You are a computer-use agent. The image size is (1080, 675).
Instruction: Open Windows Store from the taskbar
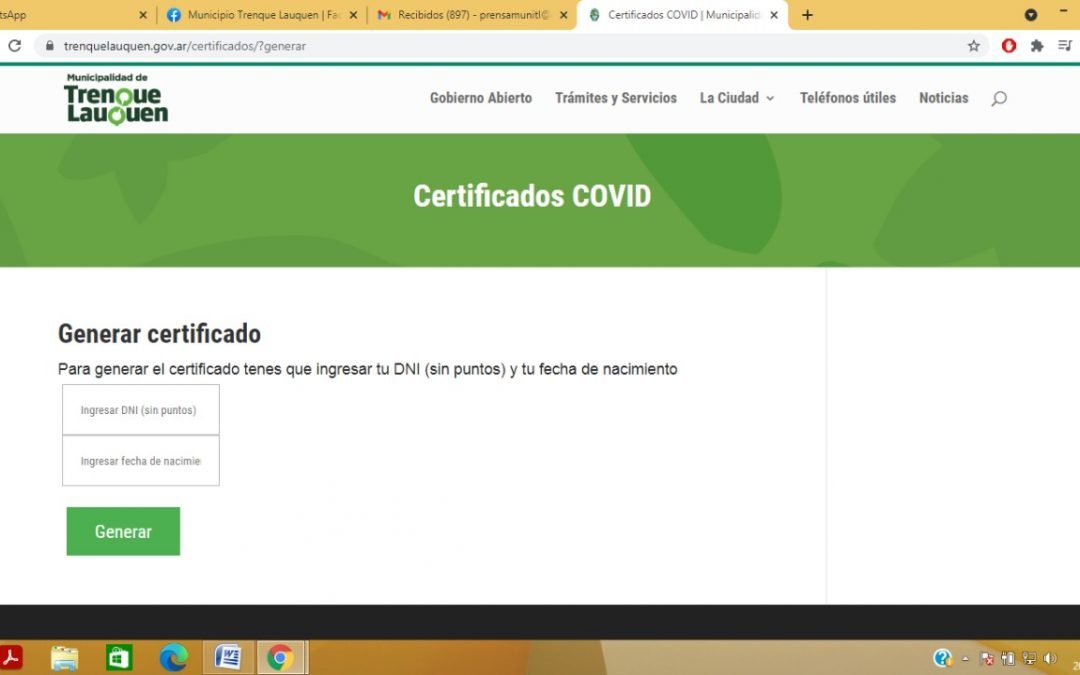coord(119,657)
